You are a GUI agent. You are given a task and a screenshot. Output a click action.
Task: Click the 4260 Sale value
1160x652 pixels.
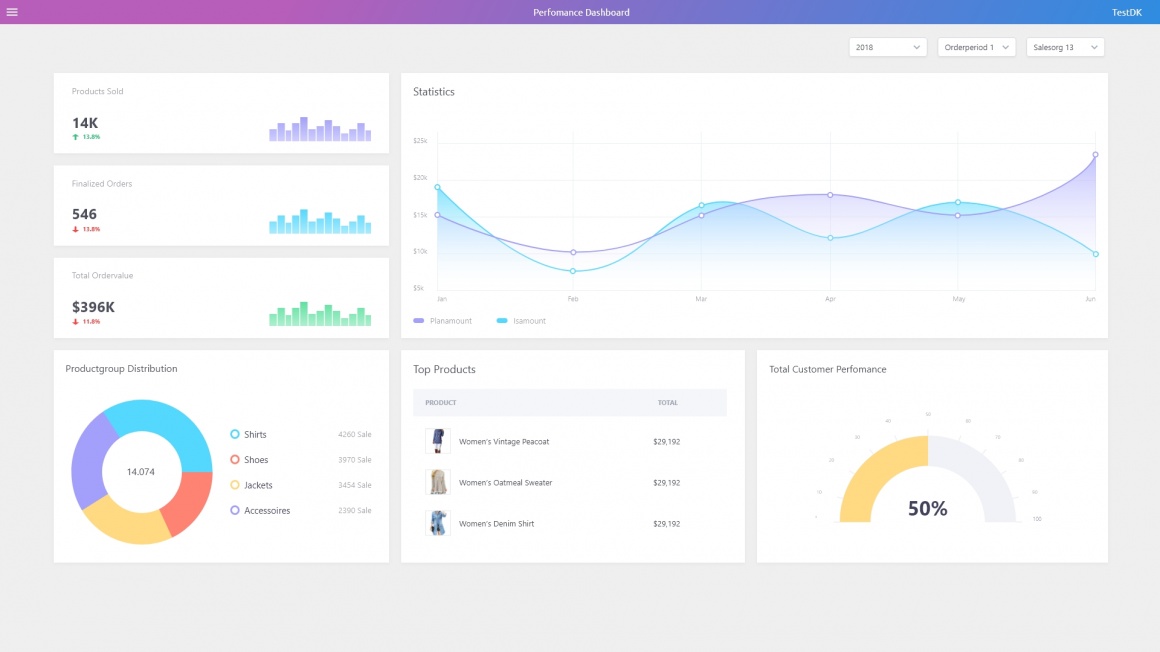tap(354, 434)
